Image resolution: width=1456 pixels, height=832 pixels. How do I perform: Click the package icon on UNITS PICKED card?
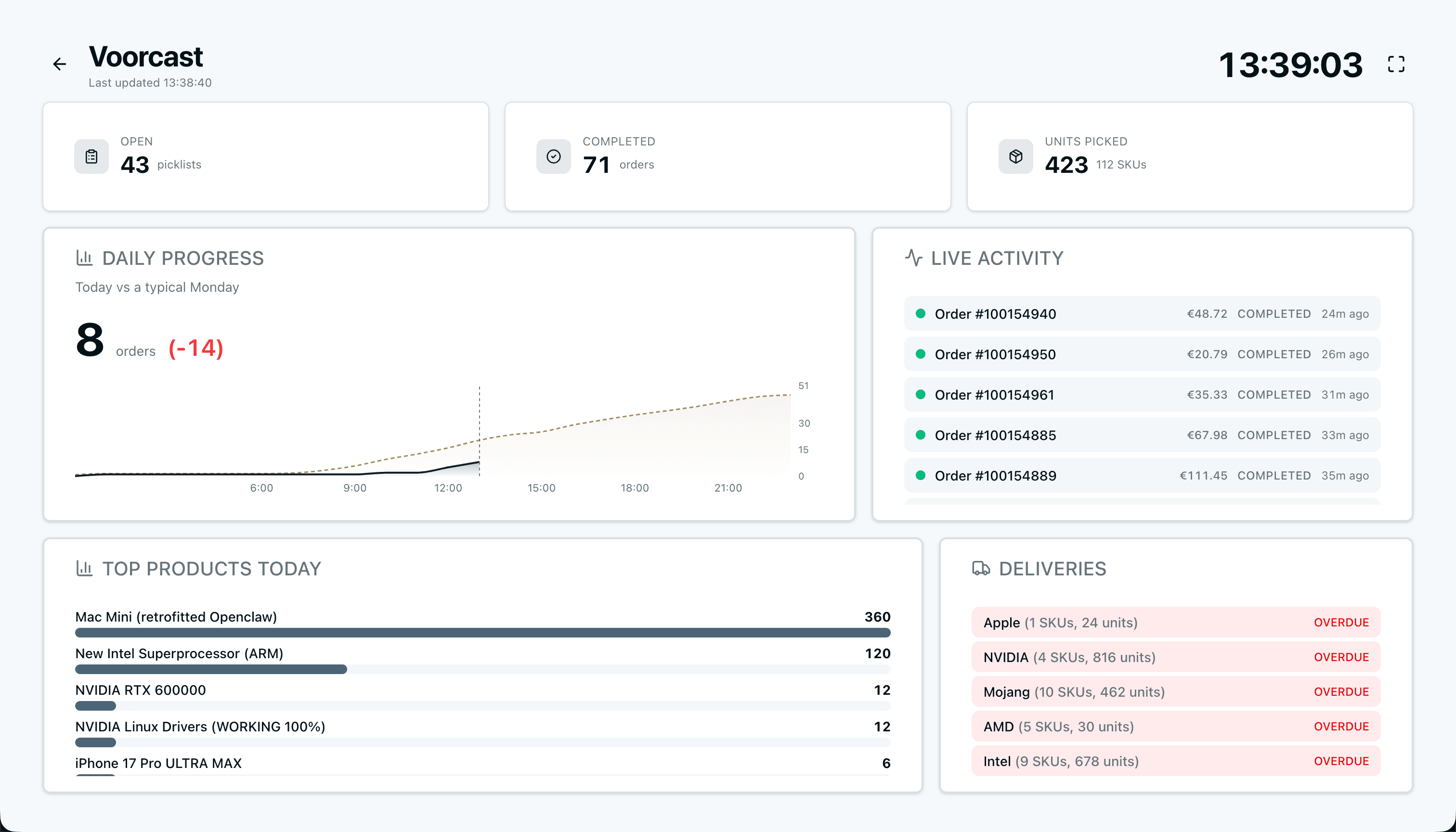click(1015, 156)
